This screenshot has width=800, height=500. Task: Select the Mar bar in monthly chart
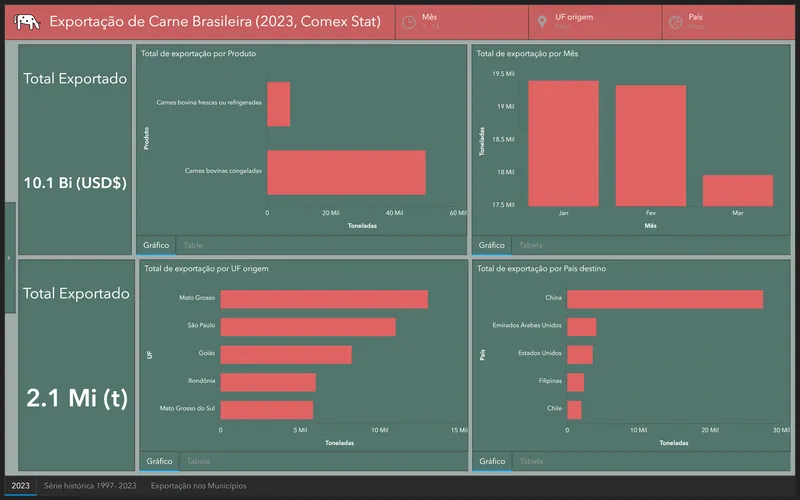(738, 191)
